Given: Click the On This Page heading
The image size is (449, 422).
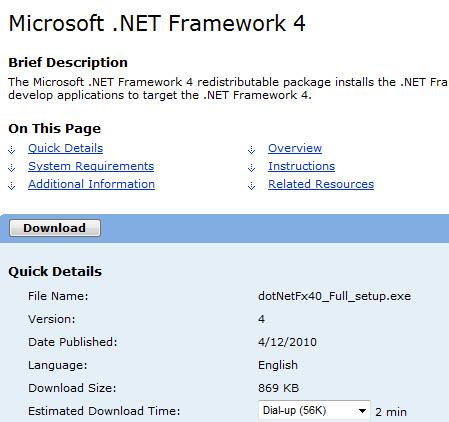Looking at the screenshot, I should [x=55, y=129].
